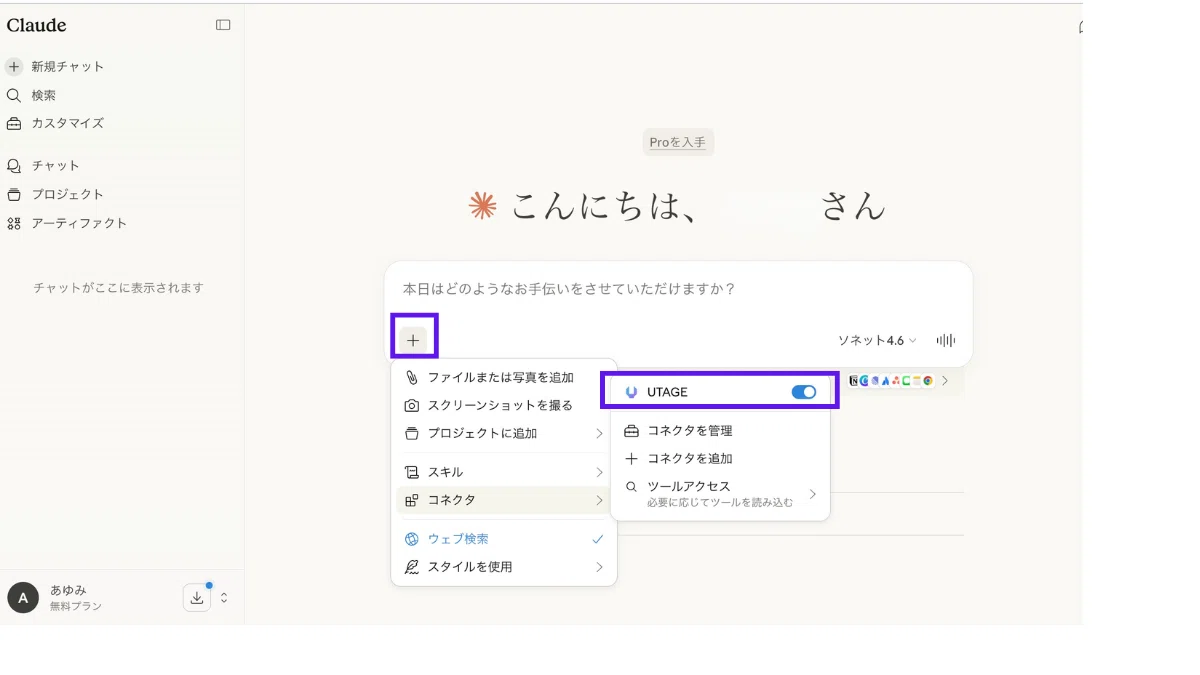Click the icon beside プロジェクトに追加

coord(411,433)
